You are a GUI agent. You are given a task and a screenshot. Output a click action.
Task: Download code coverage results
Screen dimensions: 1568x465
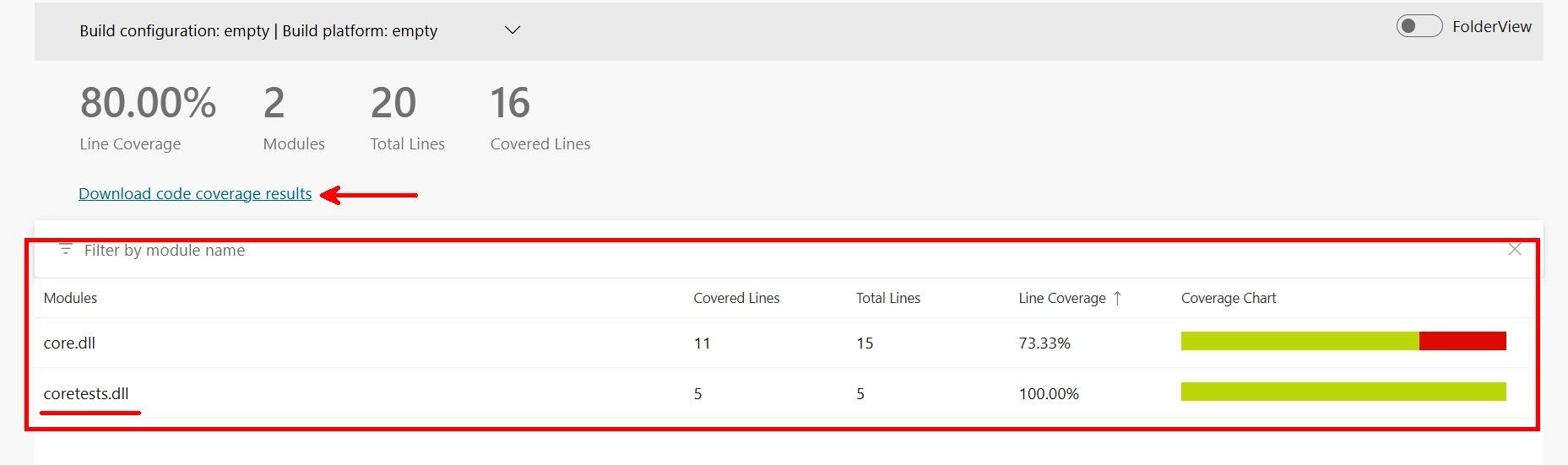pyautogui.click(x=195, y=193)
